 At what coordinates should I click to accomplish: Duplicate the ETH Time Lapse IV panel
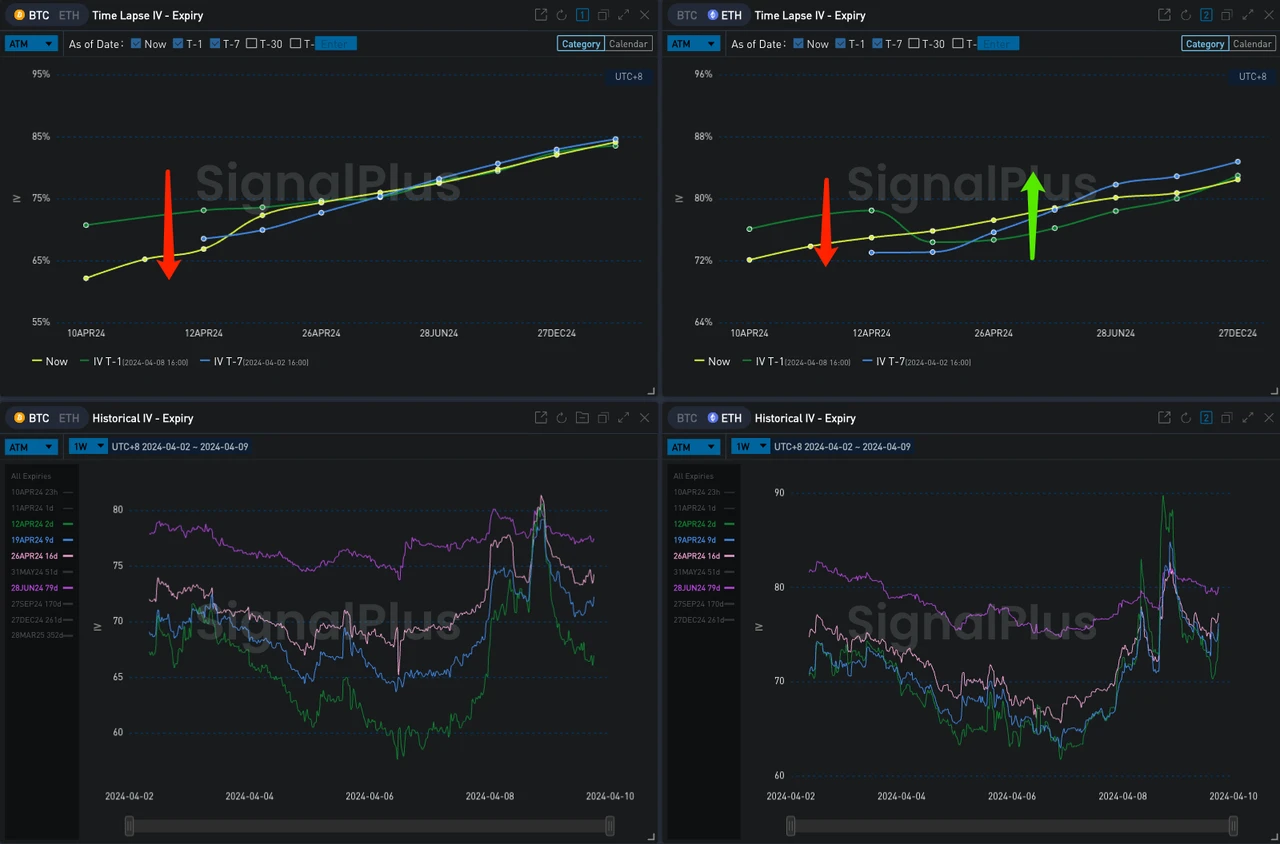pos(1227,15)
